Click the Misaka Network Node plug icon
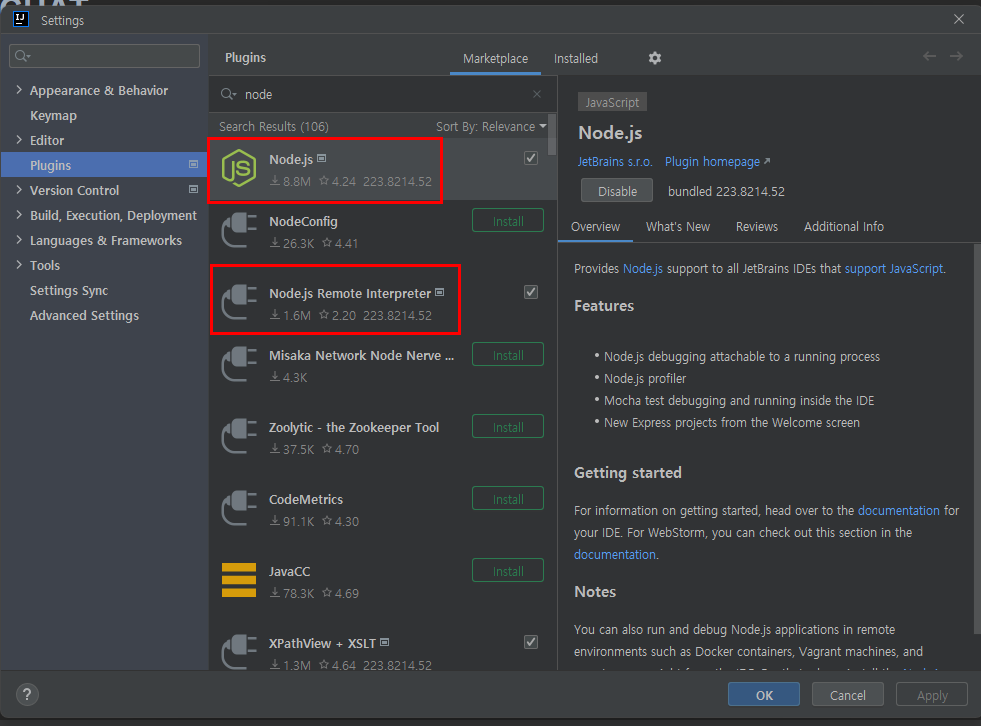The width and height of the screenshot is (981, 726). point(239,364)
